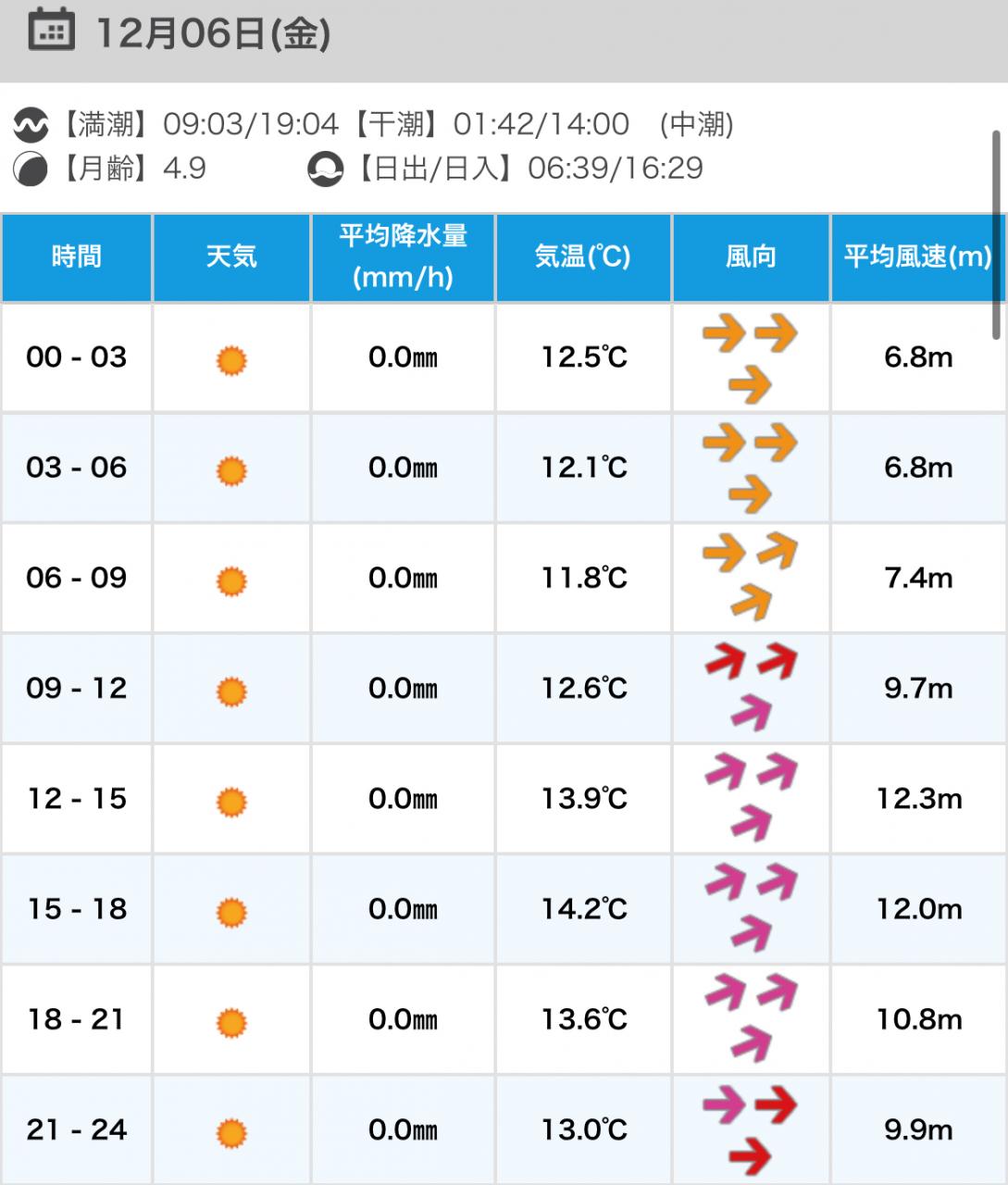Select the 天気 column header
The image size is (1008, 1185).
tap(231, 256)
